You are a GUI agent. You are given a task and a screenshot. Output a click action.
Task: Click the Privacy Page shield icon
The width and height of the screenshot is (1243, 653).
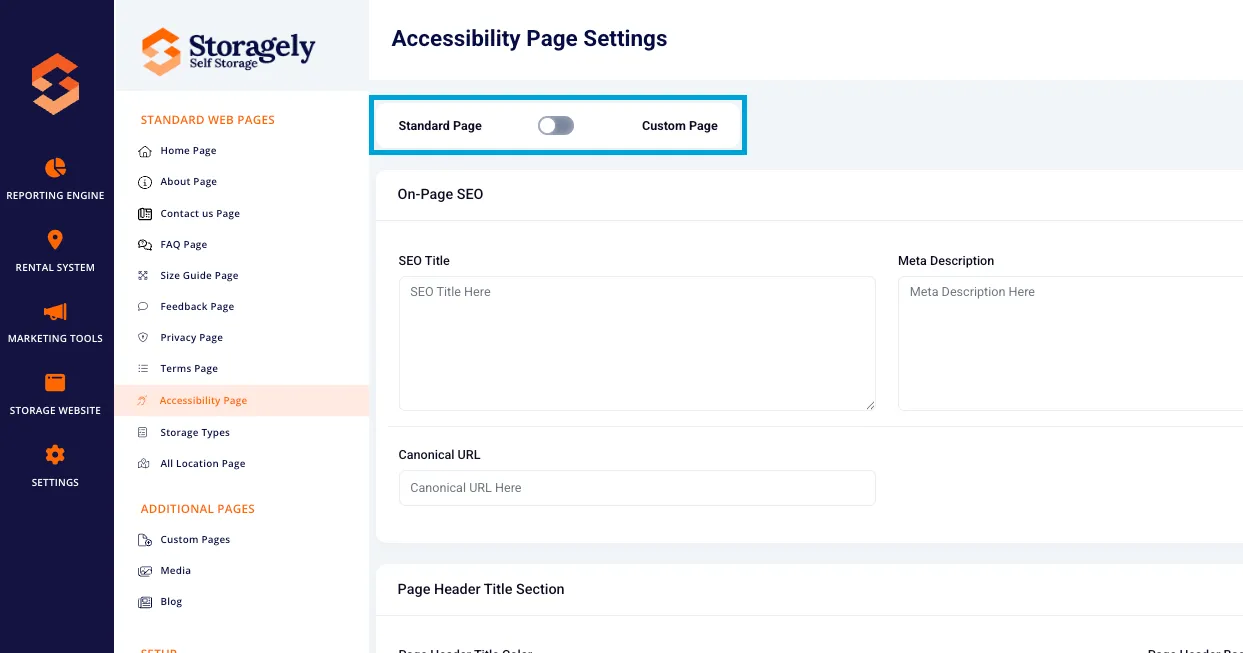click(143, 338)
